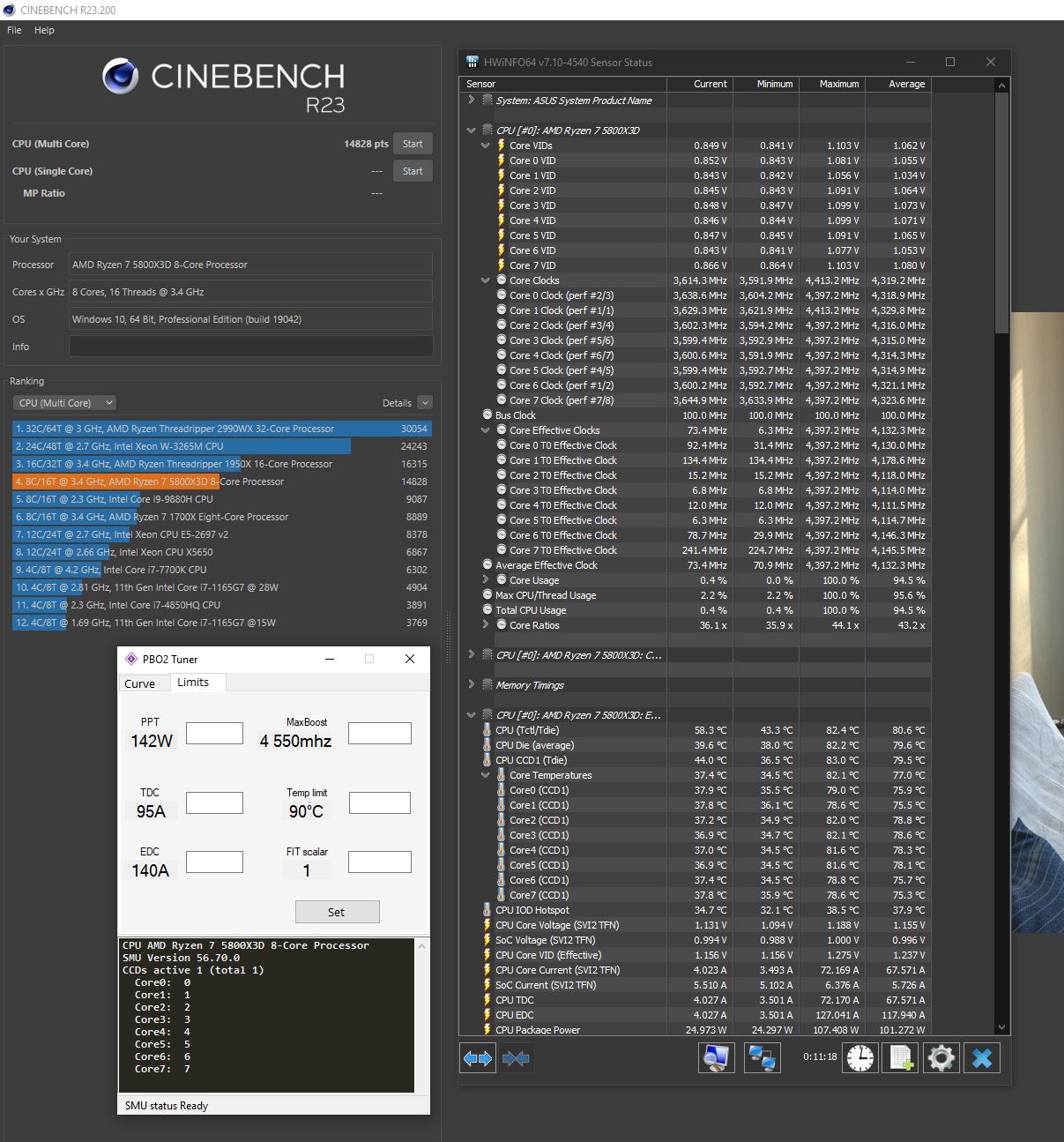Image resolution: width=1064 pixels, height=1142 pixels.
Task: Click Set button in PBO2 Tuner
Action: pyautogui.click(x=337, y=912)
